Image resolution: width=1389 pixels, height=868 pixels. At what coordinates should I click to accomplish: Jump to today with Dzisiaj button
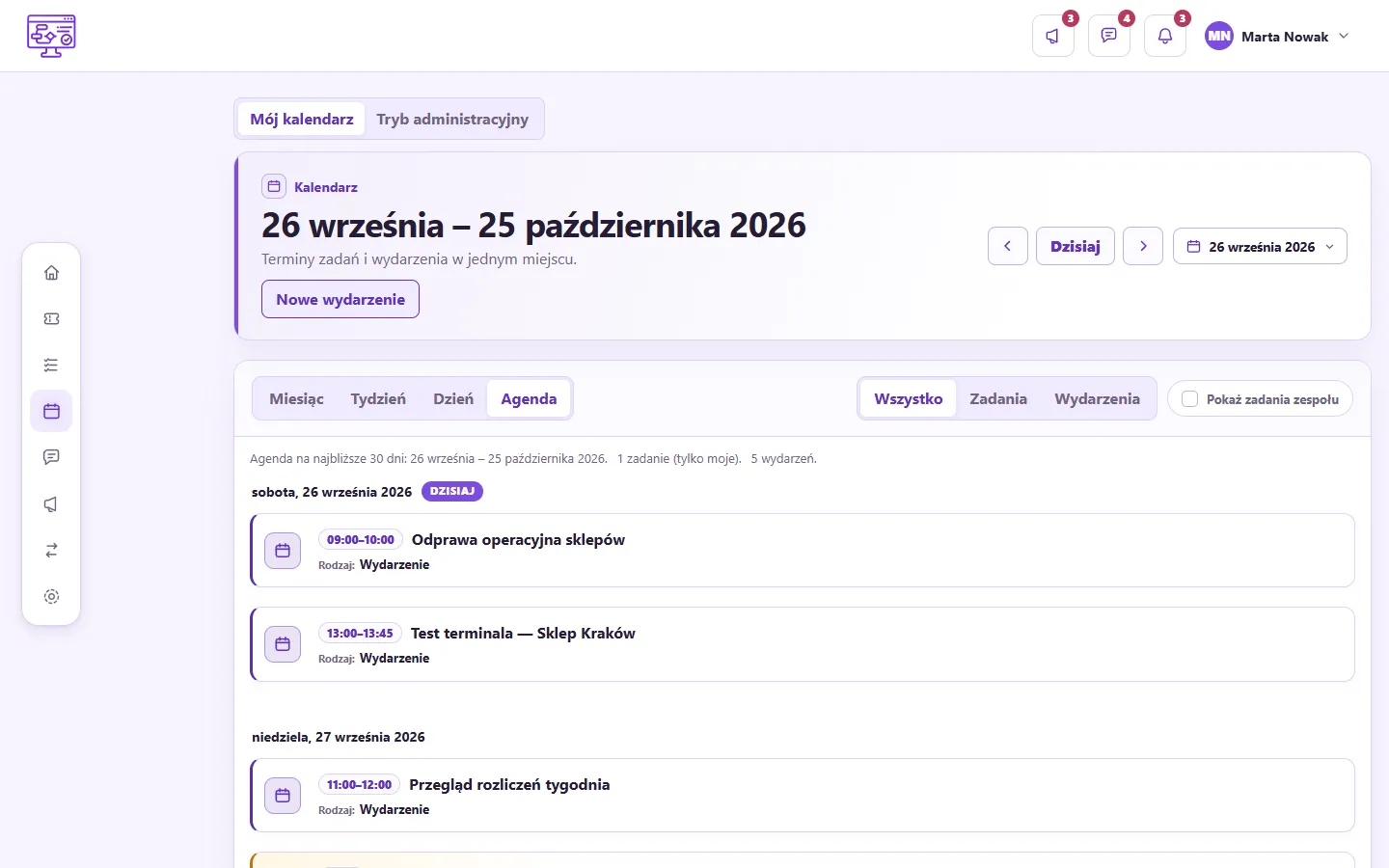point(1076,246)
